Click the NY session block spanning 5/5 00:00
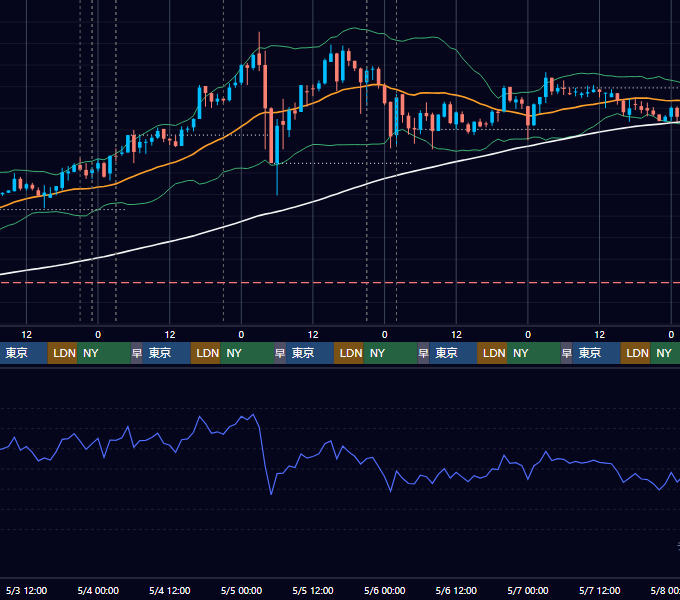680x600 pixels. tap(247, 353)
